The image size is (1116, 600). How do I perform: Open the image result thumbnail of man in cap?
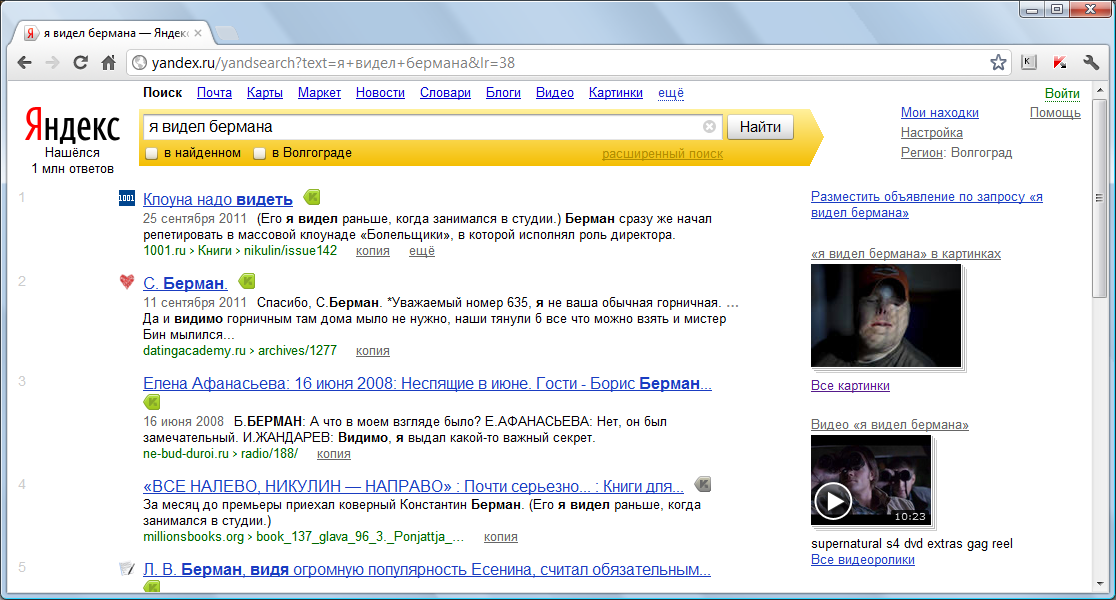(886, 316)
